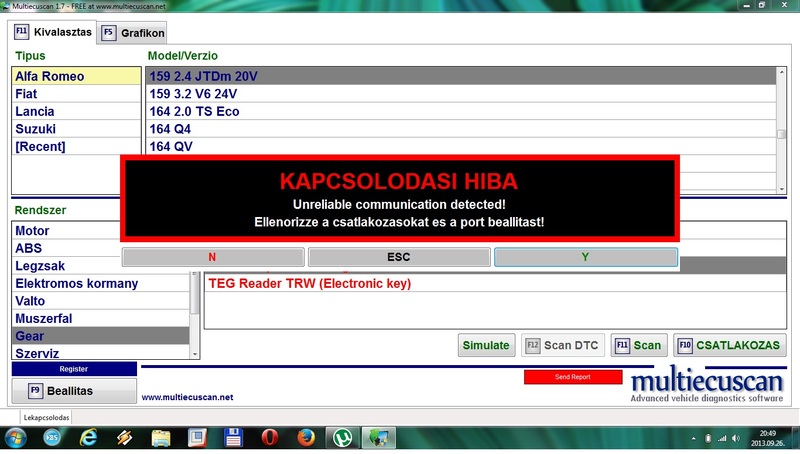
Task: Click the blue Register button
Action: pyautogui.click(x=74, y=369)
